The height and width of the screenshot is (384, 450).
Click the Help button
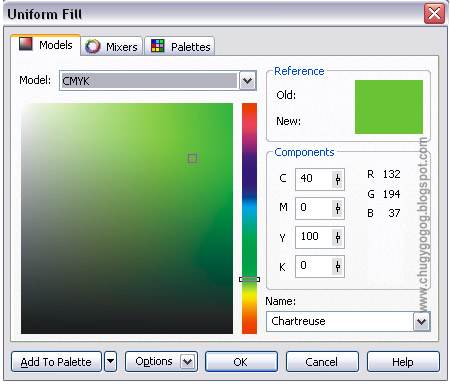tap(403, 362)
